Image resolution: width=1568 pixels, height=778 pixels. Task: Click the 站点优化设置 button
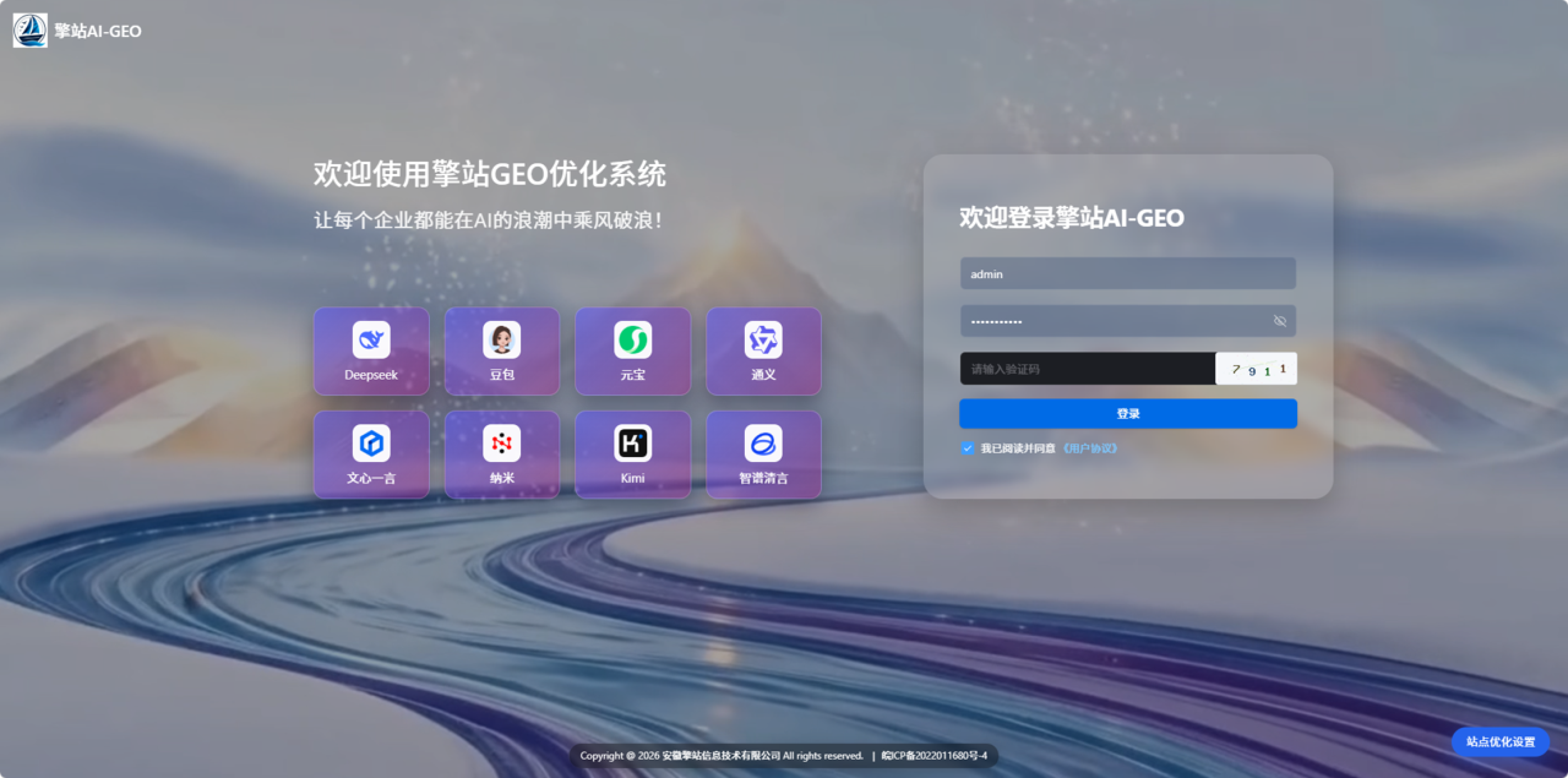click(1500, 741)
